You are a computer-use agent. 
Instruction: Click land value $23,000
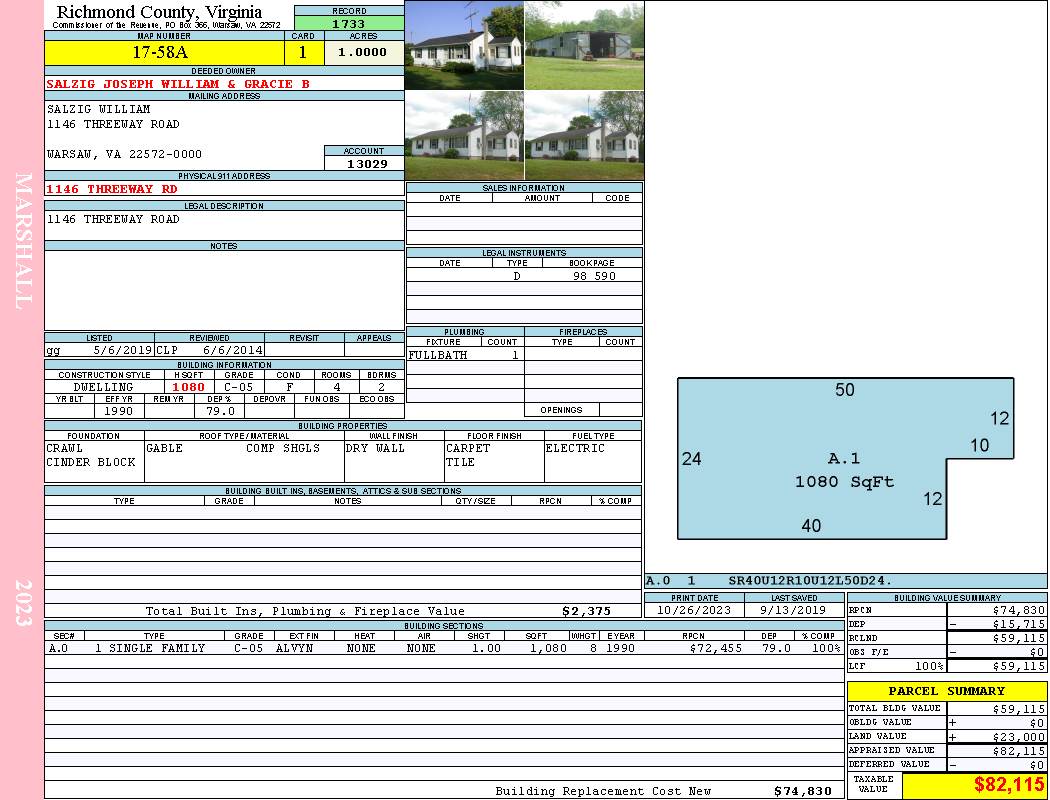click(x=1019, y=736)
